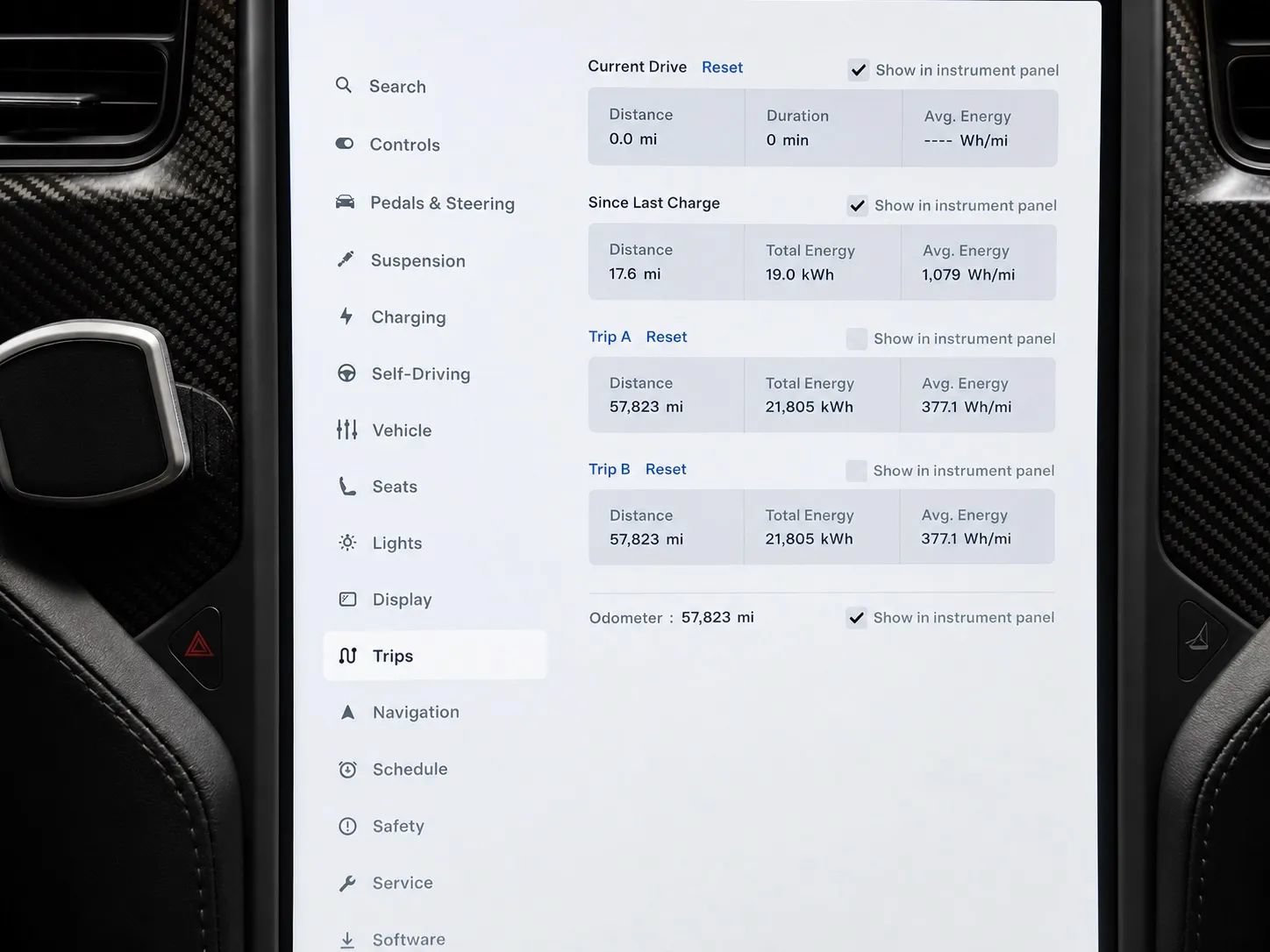The image size is (1270, 952).
Task: Click the Lights sun icon
Action: [x=347, y=543]
